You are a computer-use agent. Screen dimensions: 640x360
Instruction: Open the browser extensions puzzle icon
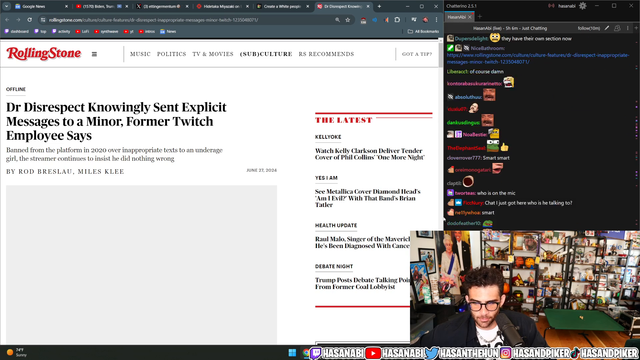[397, 20]
